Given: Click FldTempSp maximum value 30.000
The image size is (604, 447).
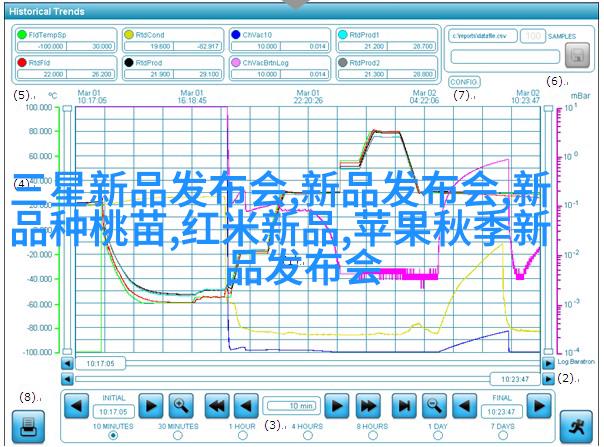Looking at the screenshot, I should 91,46.
